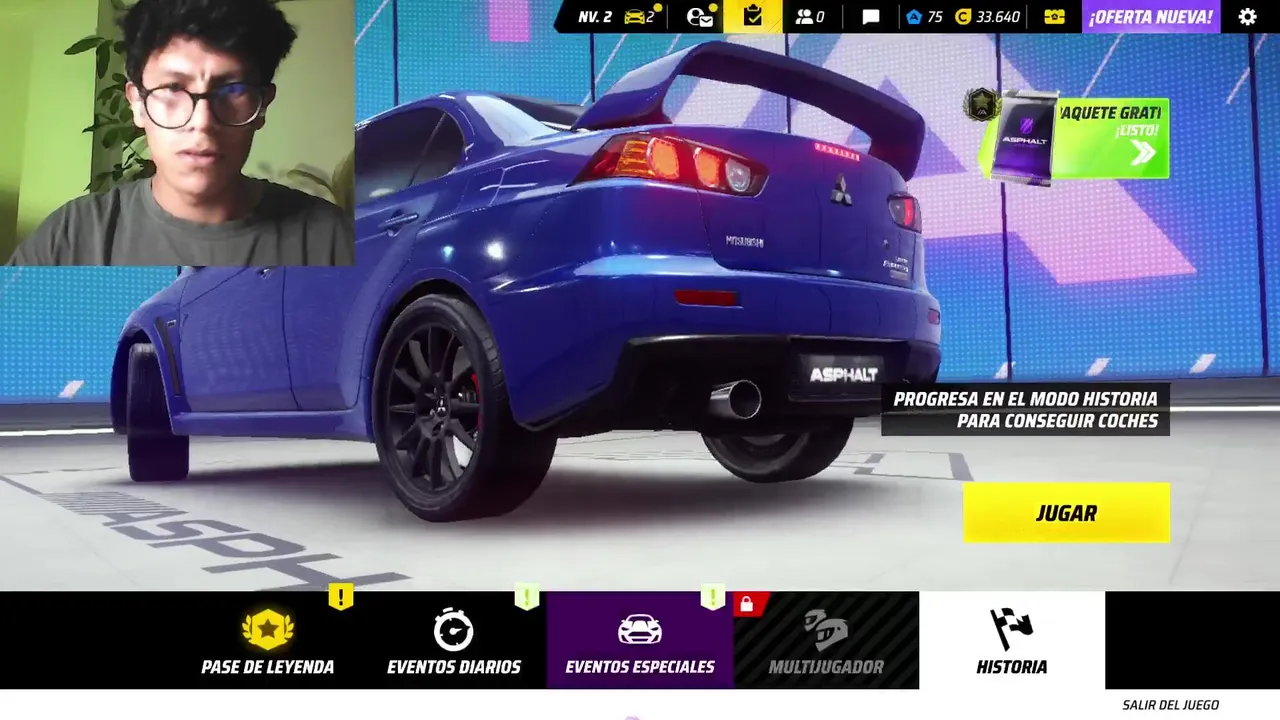This screenshot has width=1280, height=720.
Task: Tap the ¡LISTO! arrows on free pack
Action: [x=1142, y=152]
